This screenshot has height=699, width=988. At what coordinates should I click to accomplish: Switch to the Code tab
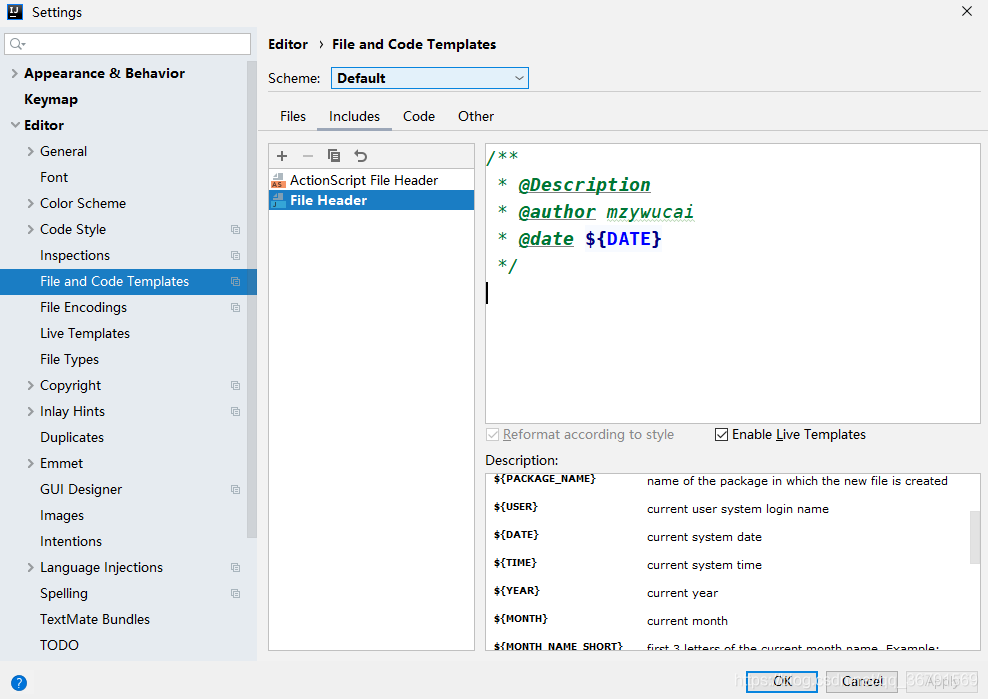click(419, 117)
